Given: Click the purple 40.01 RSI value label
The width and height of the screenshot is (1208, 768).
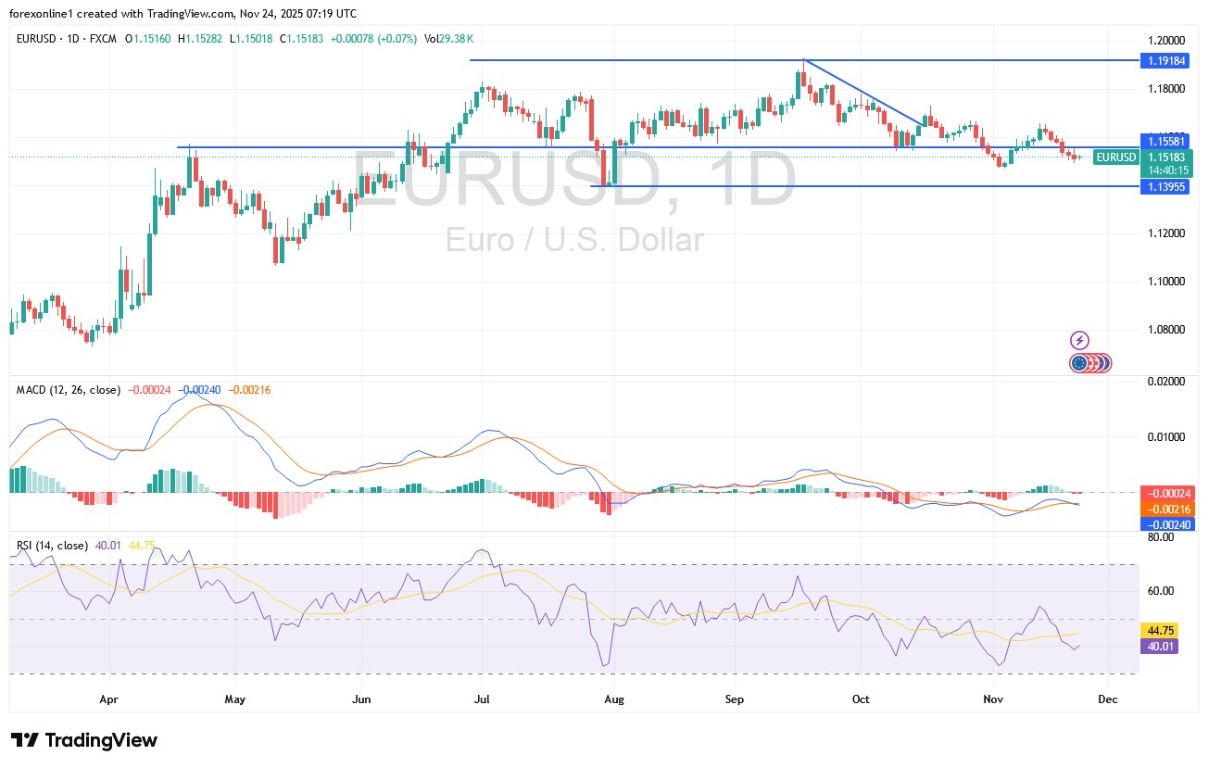Looking at the screenshot, I should (1159, 647).
